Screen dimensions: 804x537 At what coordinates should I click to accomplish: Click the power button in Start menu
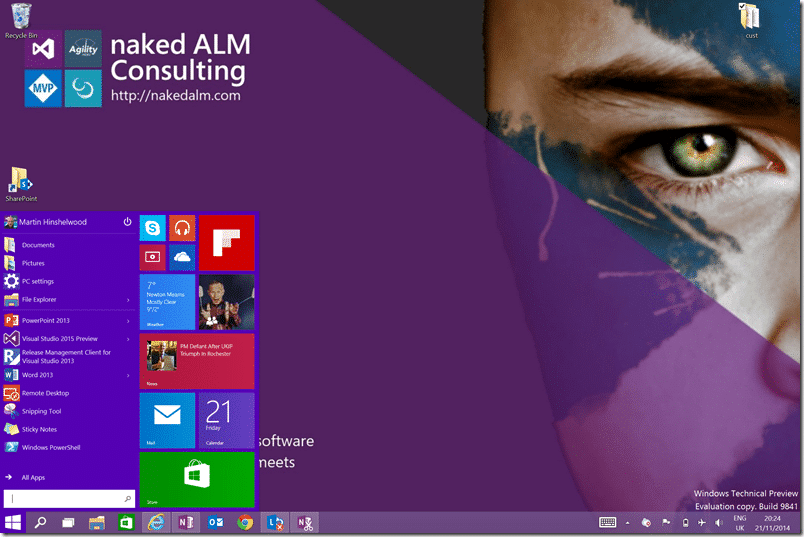pyautogui.click(x=127, y=222)
